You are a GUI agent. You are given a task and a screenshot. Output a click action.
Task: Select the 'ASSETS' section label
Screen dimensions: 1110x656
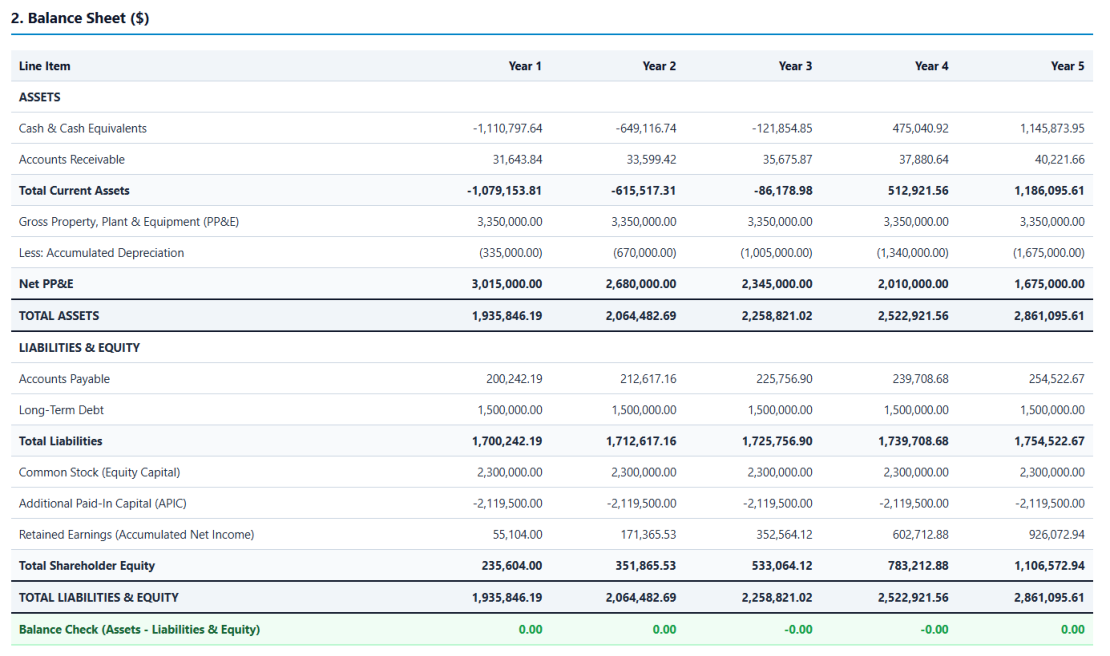[40, 97]
